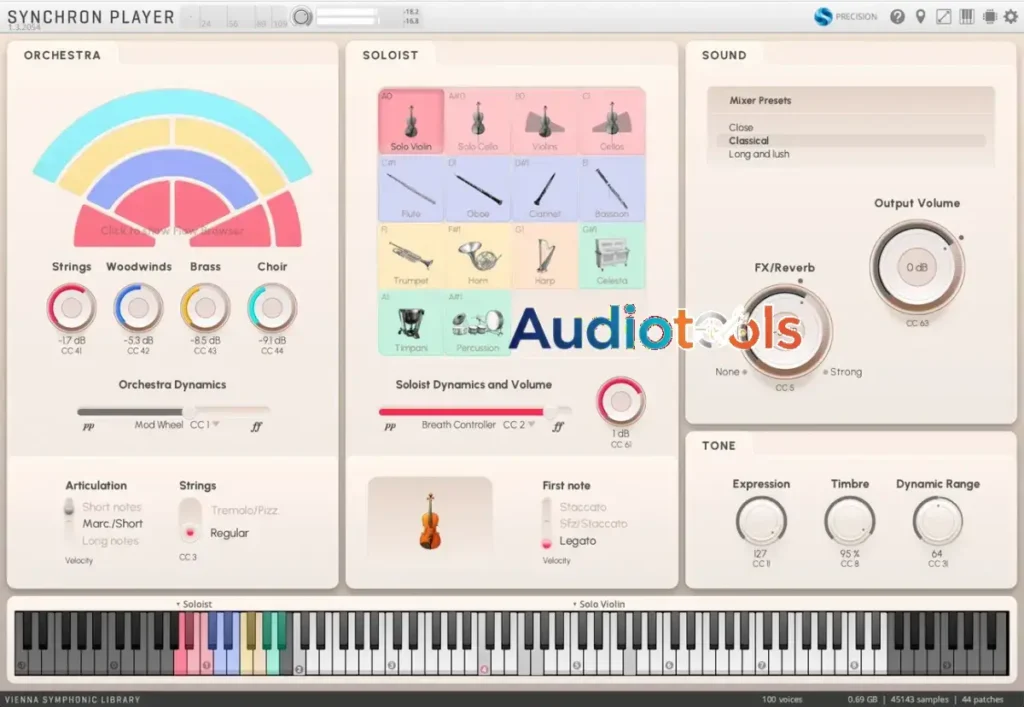Click the Expression knob

[x=761, y=521]
